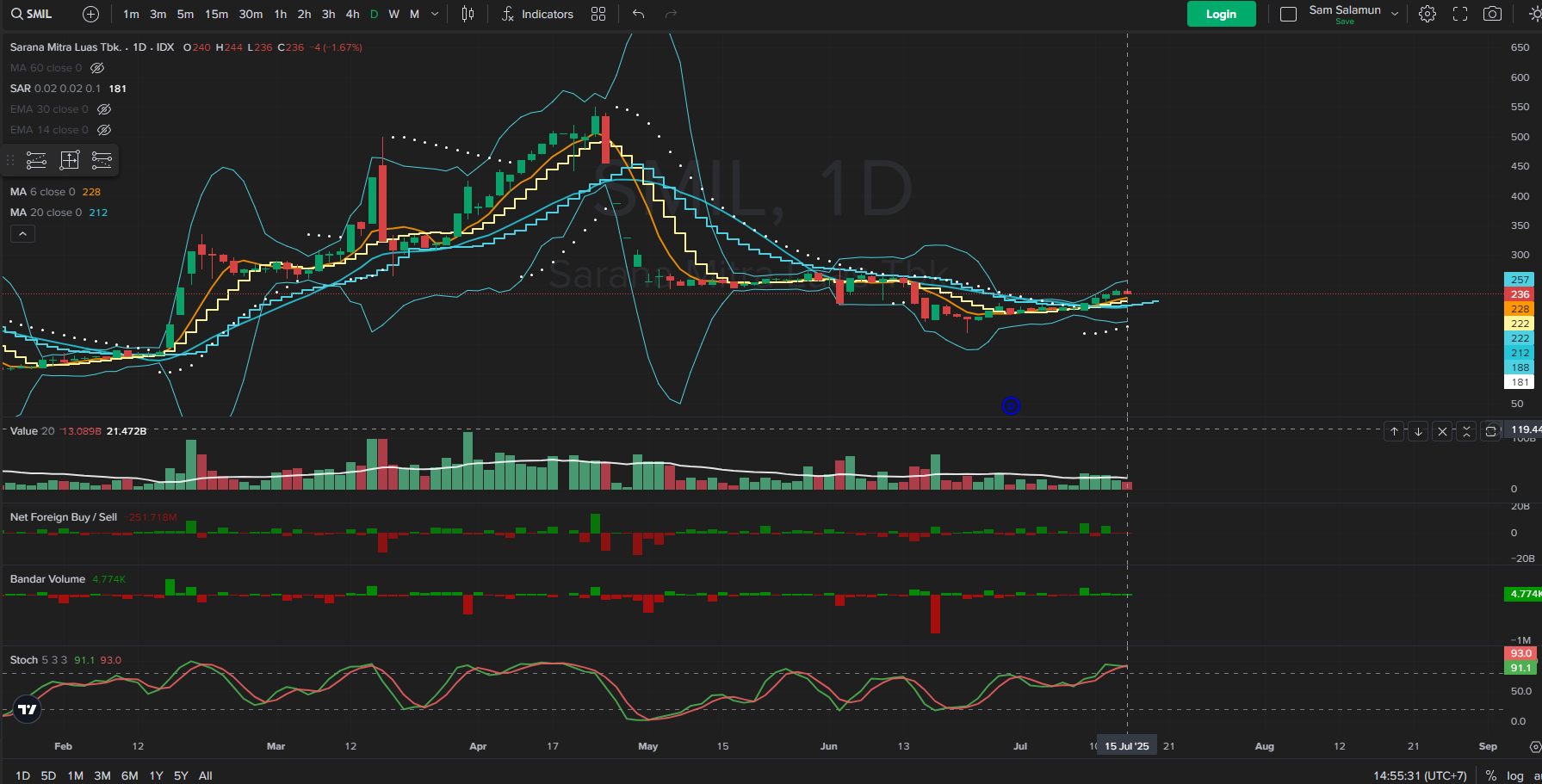This screenshot has height=784, width=1542.
Task: Open time axis settings hexagon icon
Action: (x=1534, y=747)
